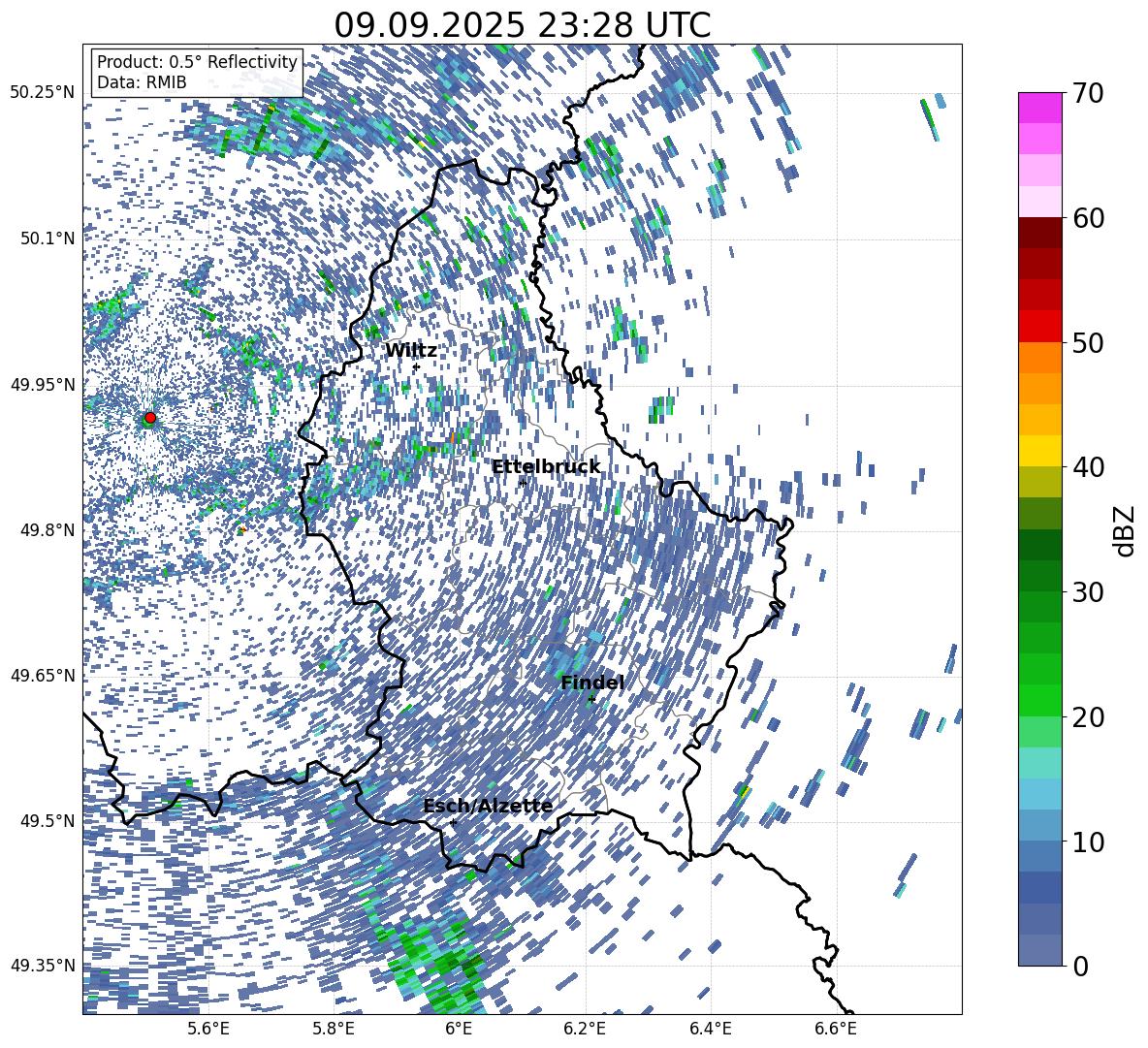Click the Ettelbruck city label
This screenshot has height=1048, width=1148.
545,467
